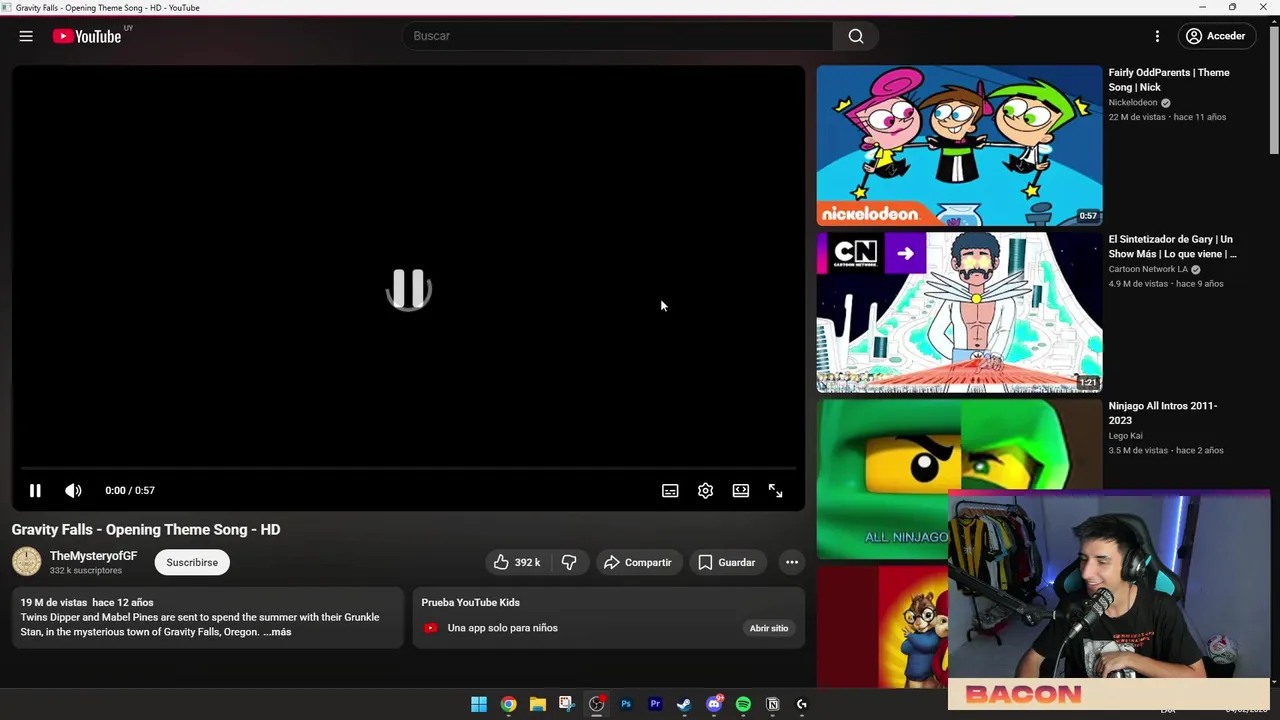Image resolution: width=1280 pixels, height=720 pixels.
Task: Open Windows Start menu
Action: tap(479, 704)
